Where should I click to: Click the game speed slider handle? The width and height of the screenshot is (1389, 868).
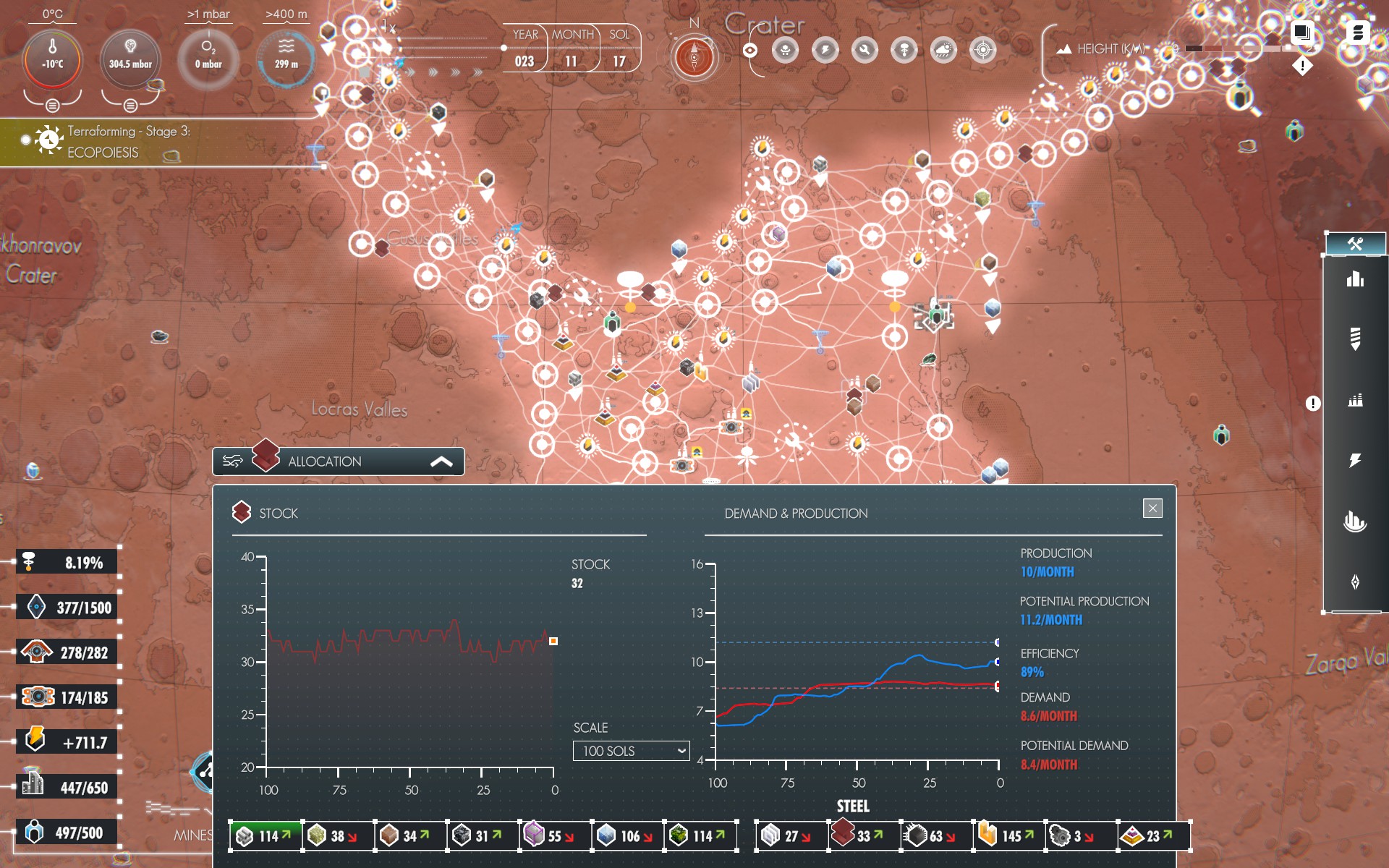pos(504,48)
